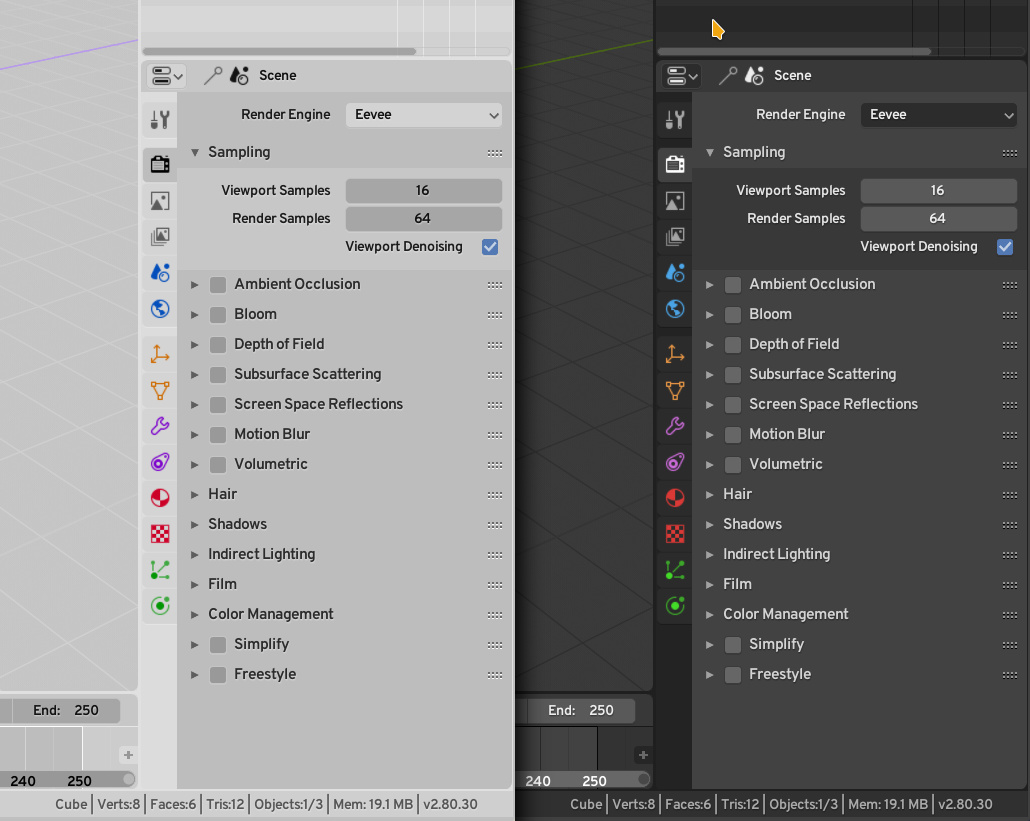Switch to Scene properties tab in light panel
This screenshot has height=821, width=1030.
[x=160, y=273]
